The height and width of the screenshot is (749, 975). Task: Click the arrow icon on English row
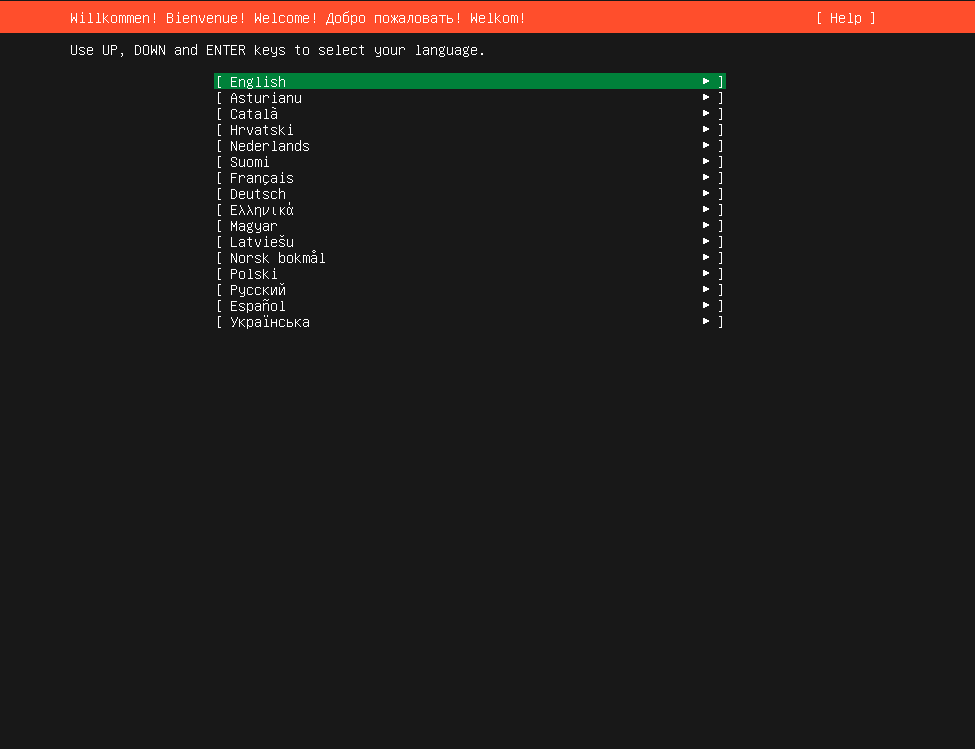(706, 81)
